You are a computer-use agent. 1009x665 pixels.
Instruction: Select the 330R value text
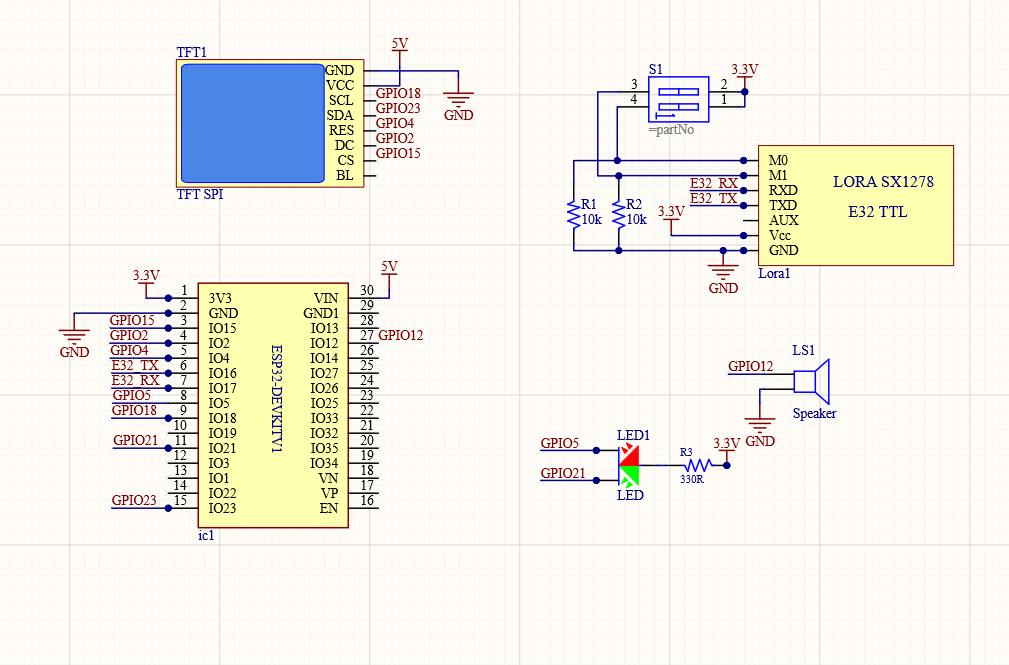click(692, 480)
